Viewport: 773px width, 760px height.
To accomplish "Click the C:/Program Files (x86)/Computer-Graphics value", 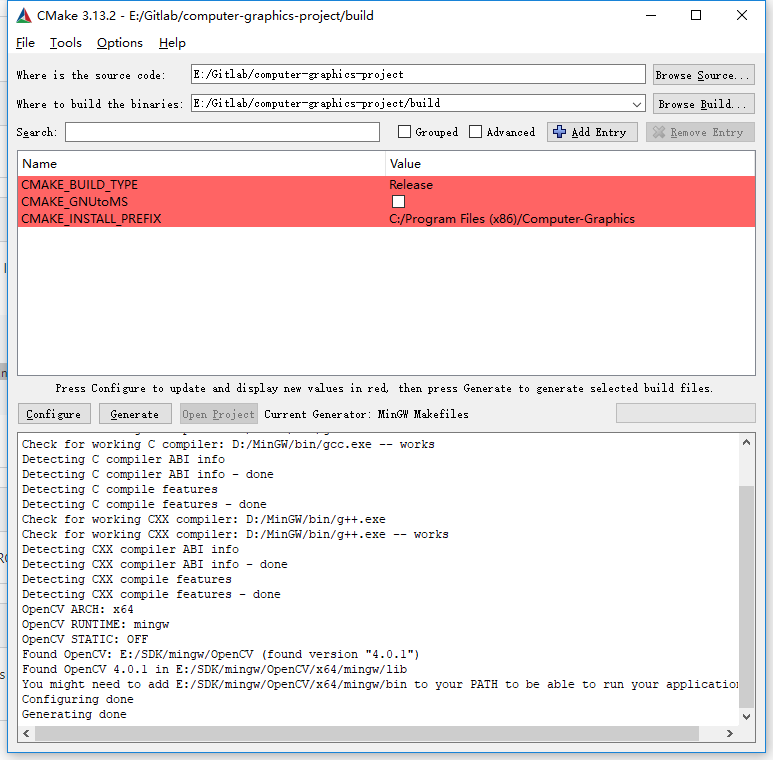I will click(x=512, y=219).
